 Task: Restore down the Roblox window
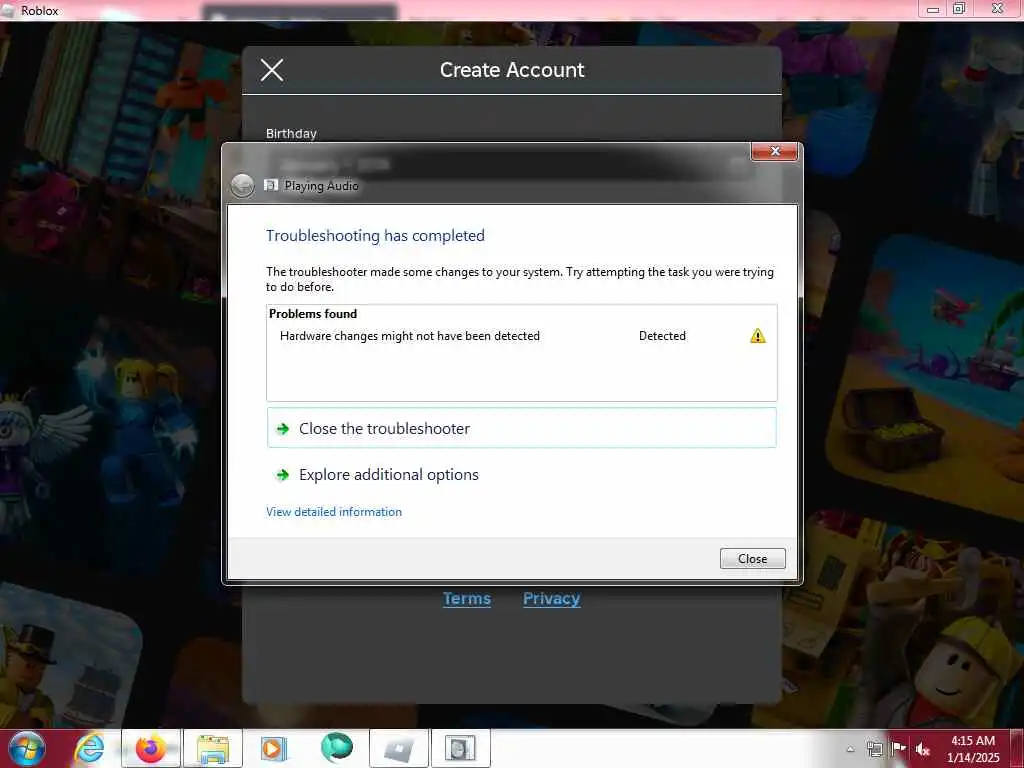click(959, 8)
